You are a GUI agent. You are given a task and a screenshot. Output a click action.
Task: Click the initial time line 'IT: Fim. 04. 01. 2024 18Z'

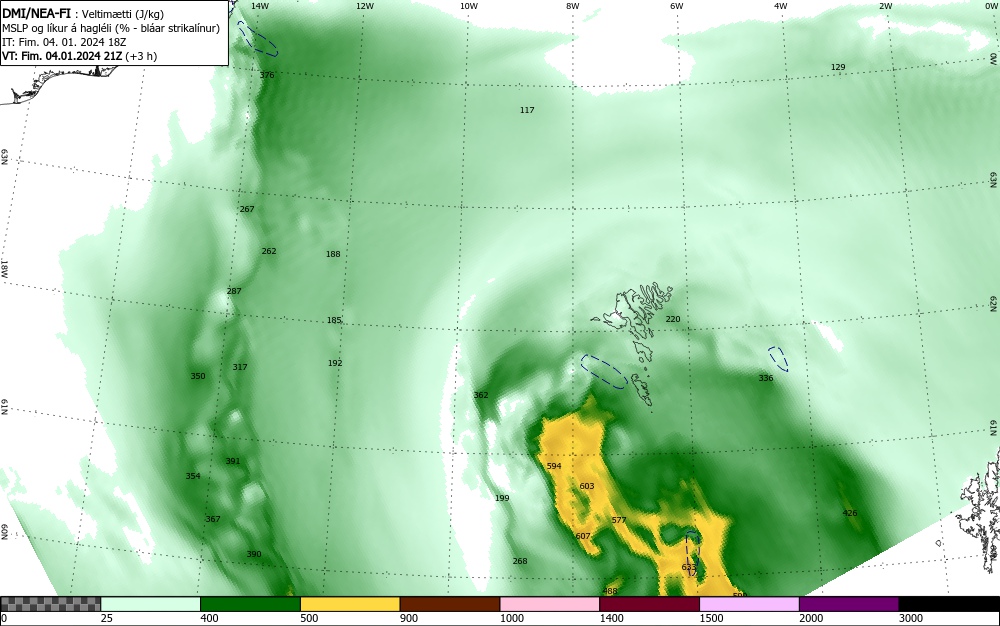pyautogui.click(x=64, y=42)
